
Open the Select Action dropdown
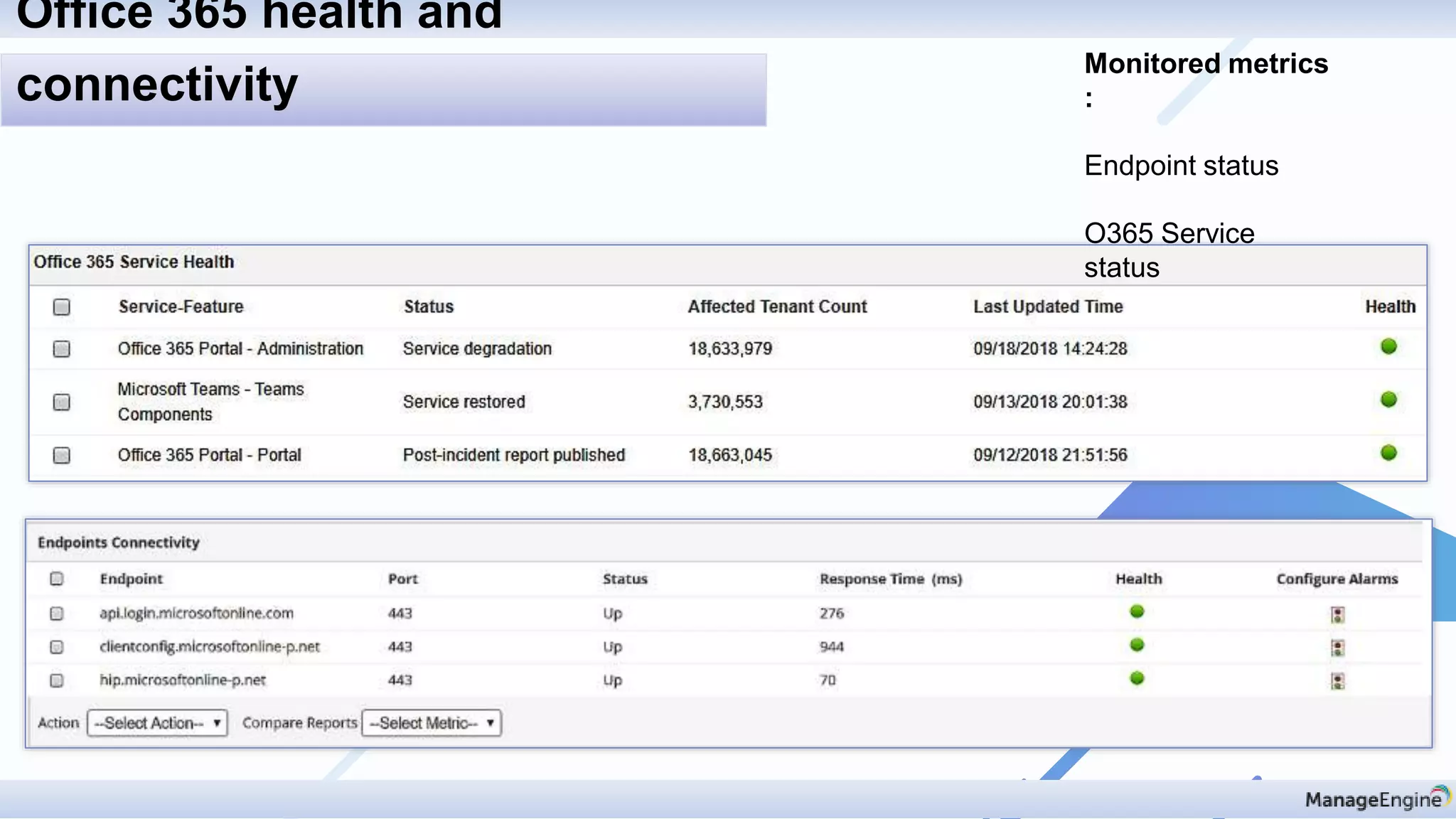pos(157,723)
